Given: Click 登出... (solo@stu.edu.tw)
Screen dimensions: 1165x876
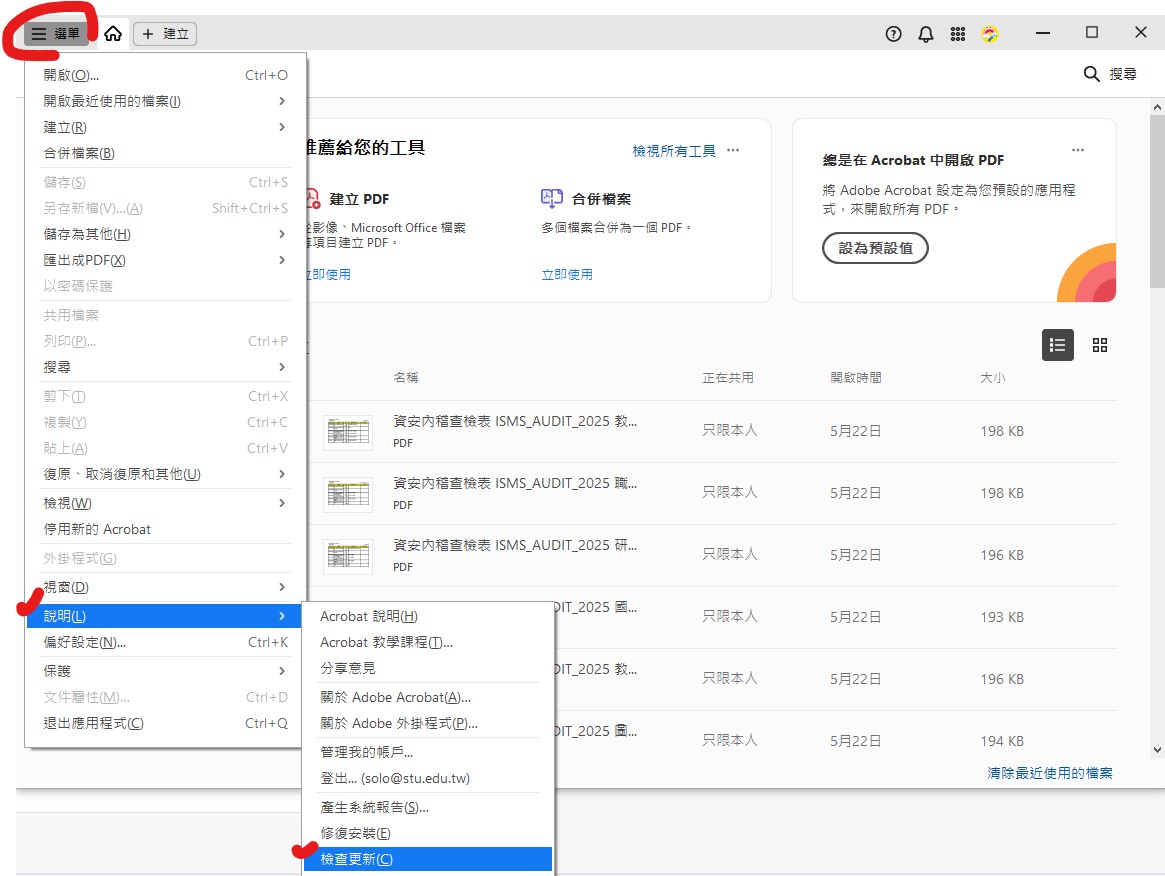Looking at the screenshot, I should click(428, 778).
